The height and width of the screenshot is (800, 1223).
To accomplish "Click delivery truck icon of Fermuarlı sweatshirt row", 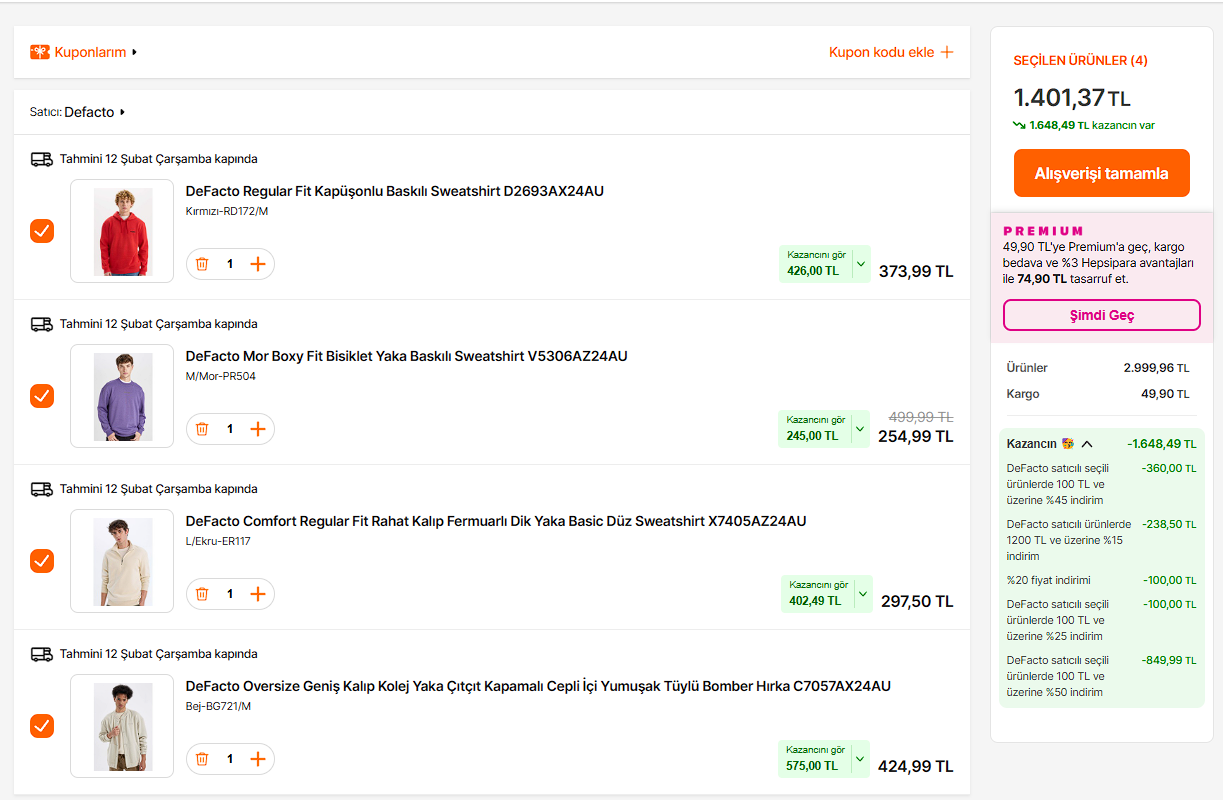I will tap(42, 489).
